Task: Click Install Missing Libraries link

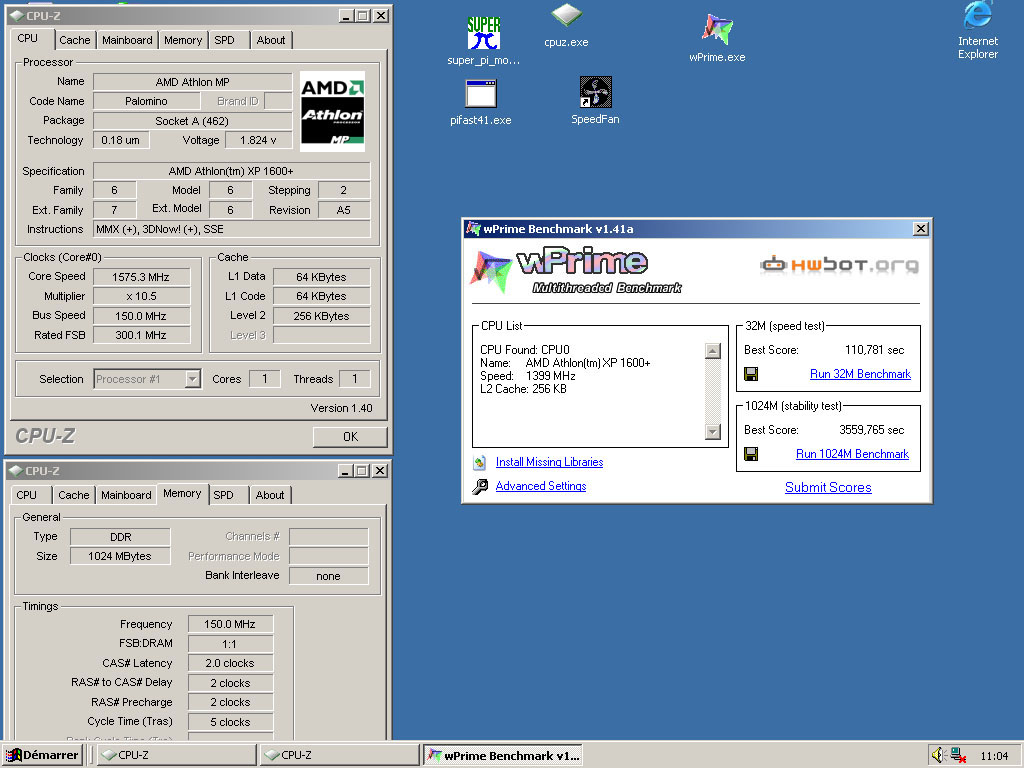Action: pyautogui.click(x=549, y=462)
